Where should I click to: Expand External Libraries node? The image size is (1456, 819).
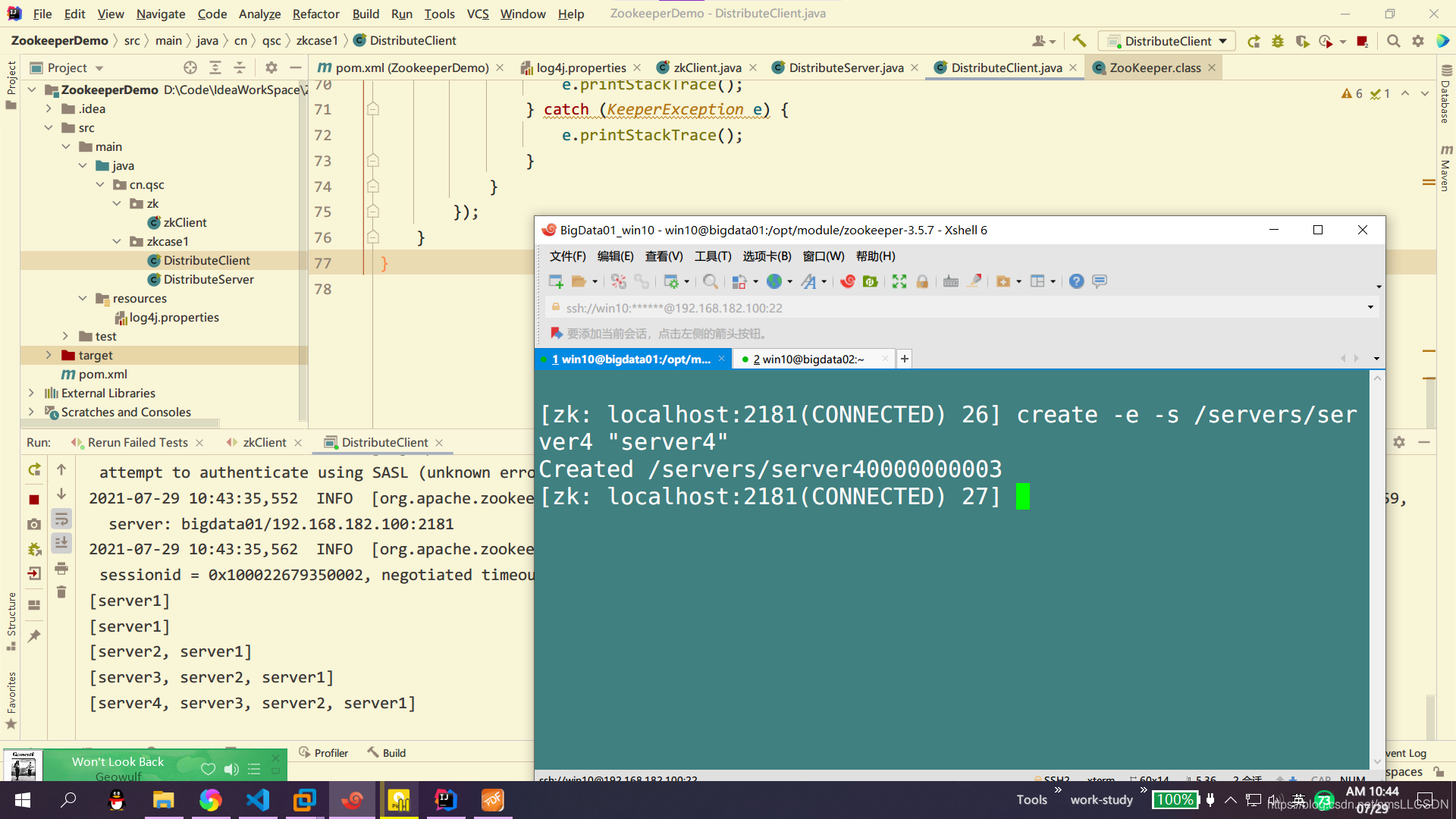(x=31, y=393)
